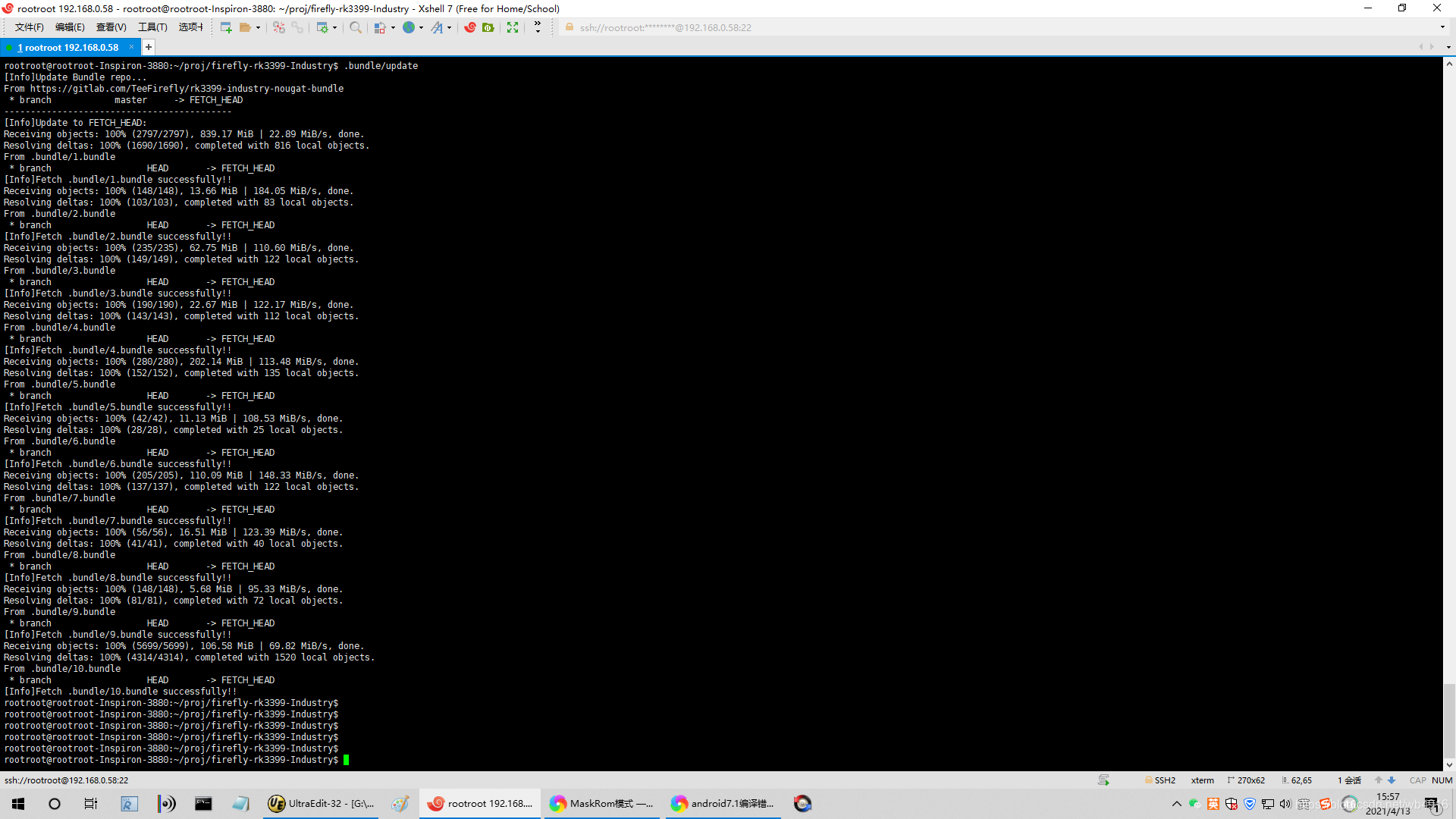Image resolution: width=1456 pixels, height=819 pixels.
Task: Open the 文件(F) menu
Action: [x=29, y=27]
